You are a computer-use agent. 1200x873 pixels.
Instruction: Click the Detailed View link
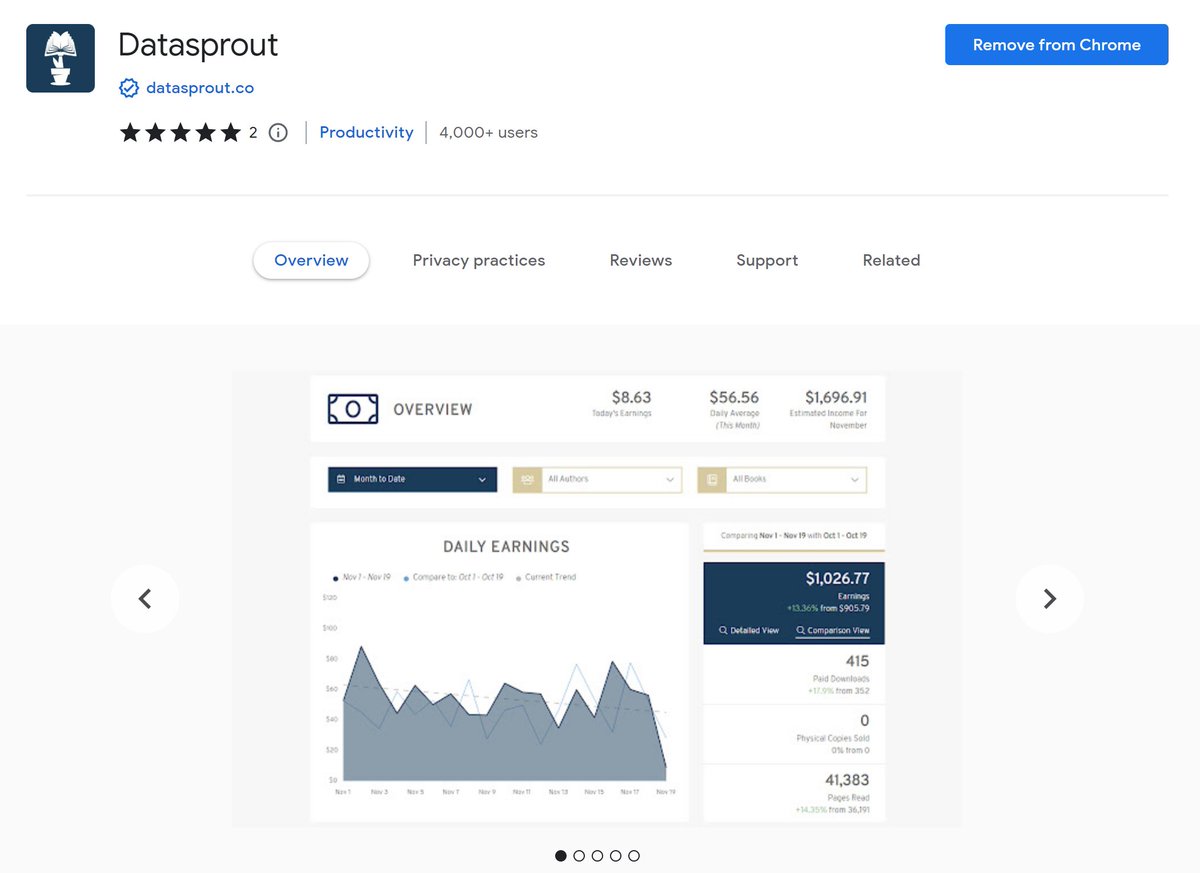point(749,631)
